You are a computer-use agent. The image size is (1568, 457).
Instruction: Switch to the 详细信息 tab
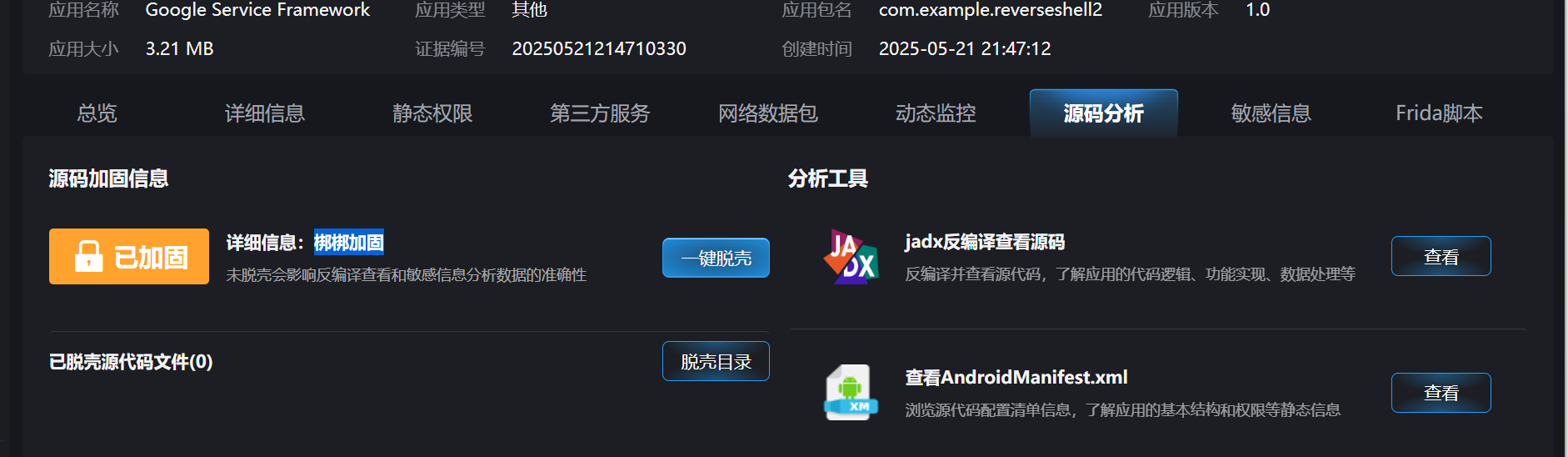click(x=265, y=113)
